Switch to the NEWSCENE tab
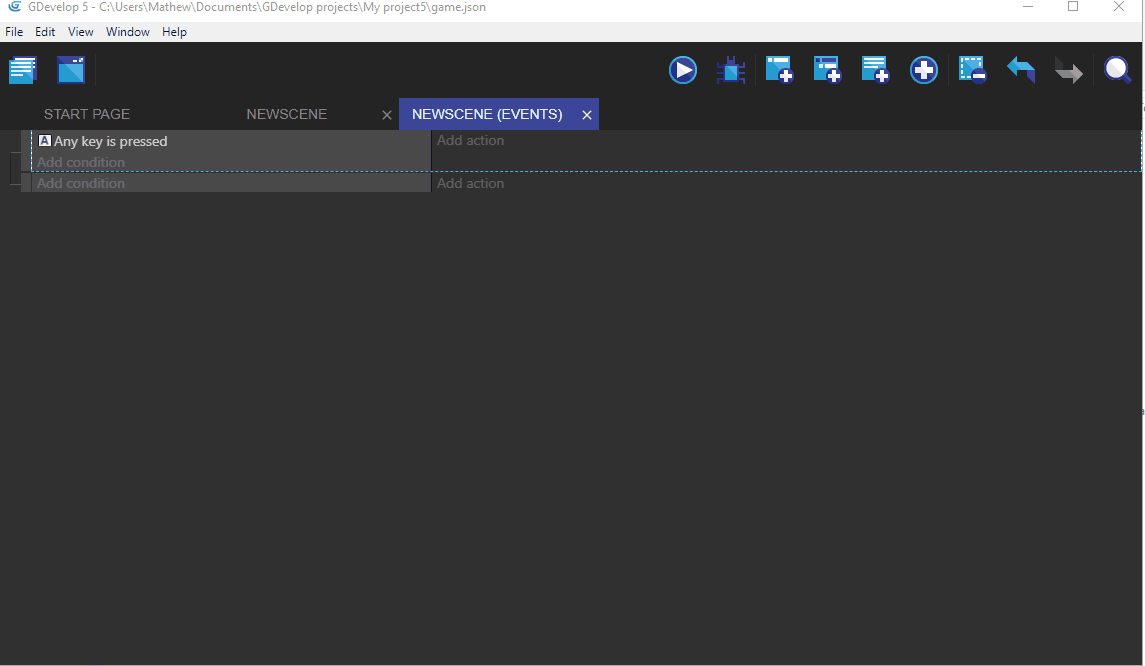This screenshot has height=666, width=1145. tap(287, 114)
